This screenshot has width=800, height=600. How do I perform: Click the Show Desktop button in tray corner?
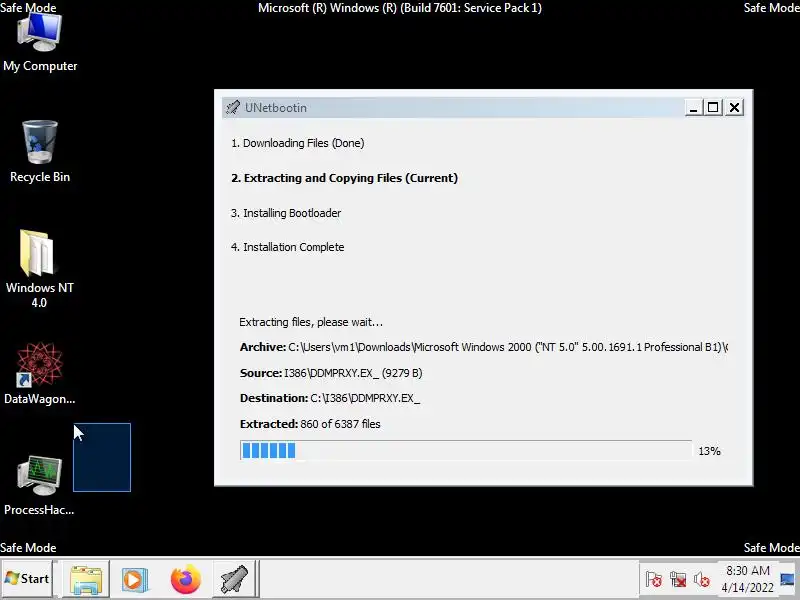pos(787,579)
